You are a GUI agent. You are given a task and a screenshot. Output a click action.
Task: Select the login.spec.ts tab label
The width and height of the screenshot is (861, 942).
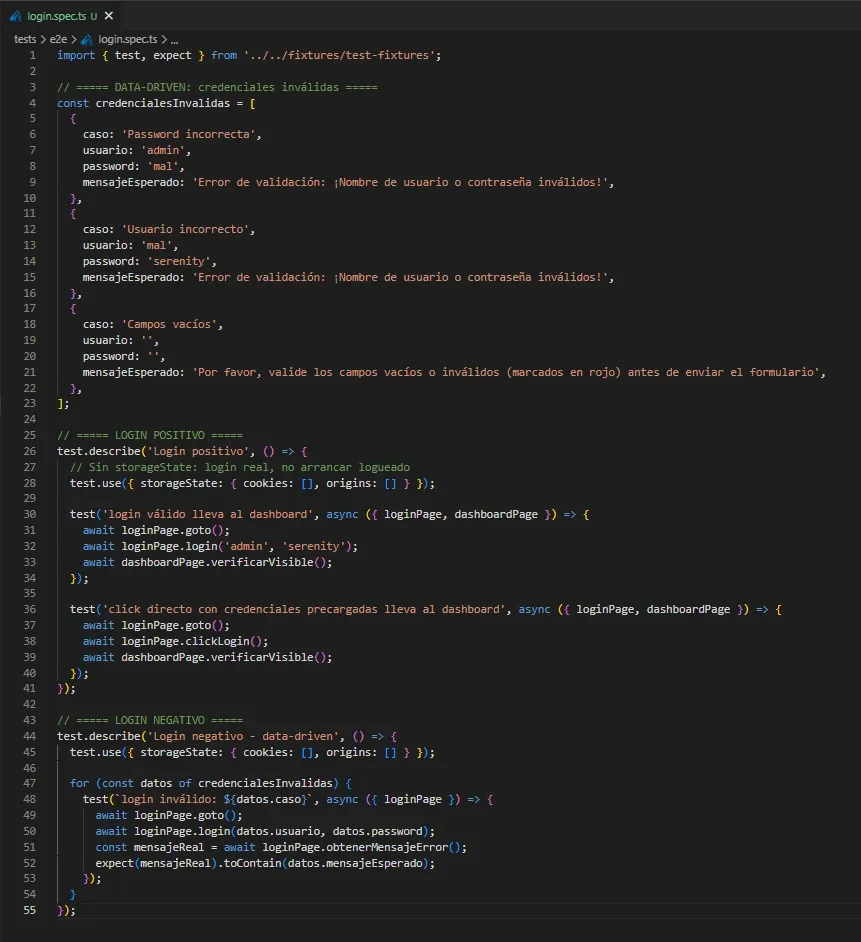coord(56,16)
